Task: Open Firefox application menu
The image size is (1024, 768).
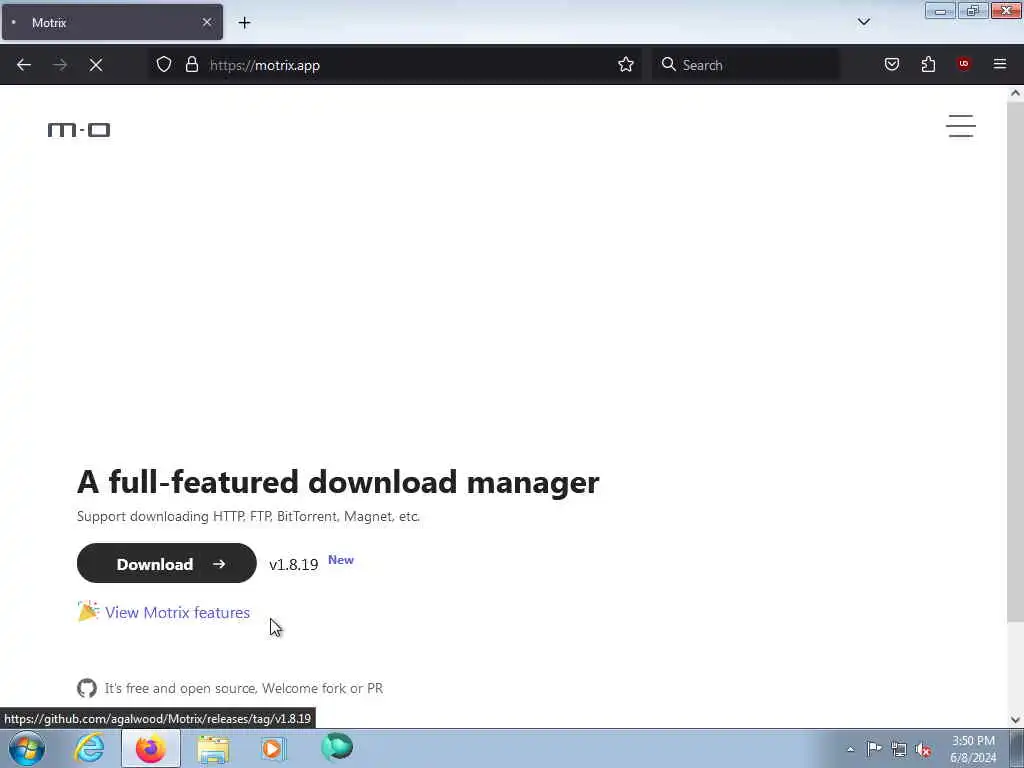Action: [1000, 64]
